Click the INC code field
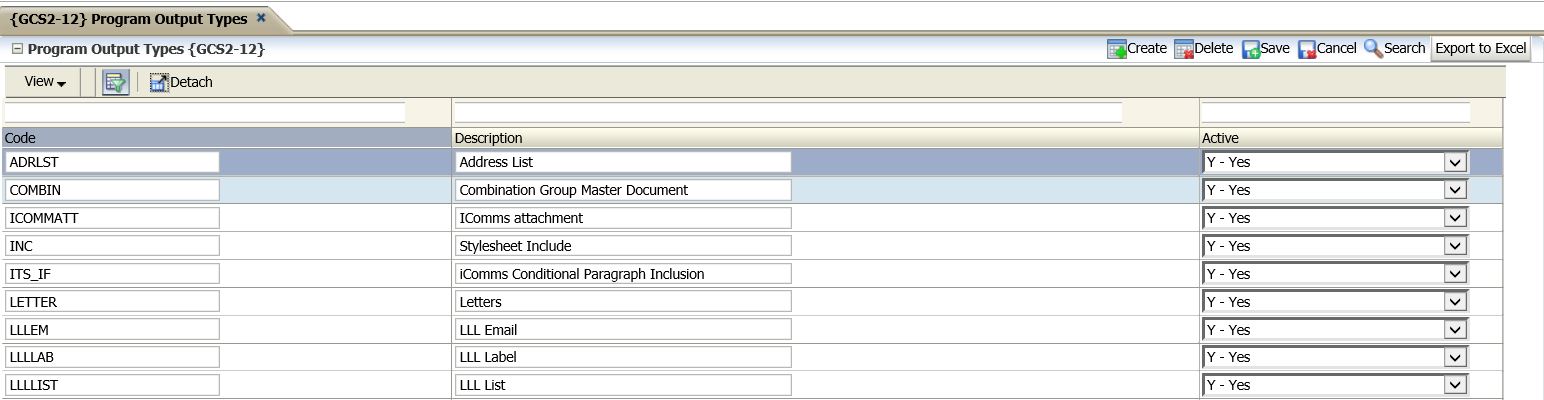The image size is (1544, 400). coord(112,246)
